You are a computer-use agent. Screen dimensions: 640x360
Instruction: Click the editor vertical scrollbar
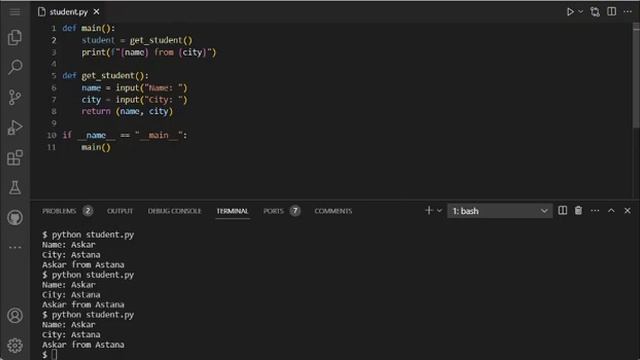pos(636,76)
